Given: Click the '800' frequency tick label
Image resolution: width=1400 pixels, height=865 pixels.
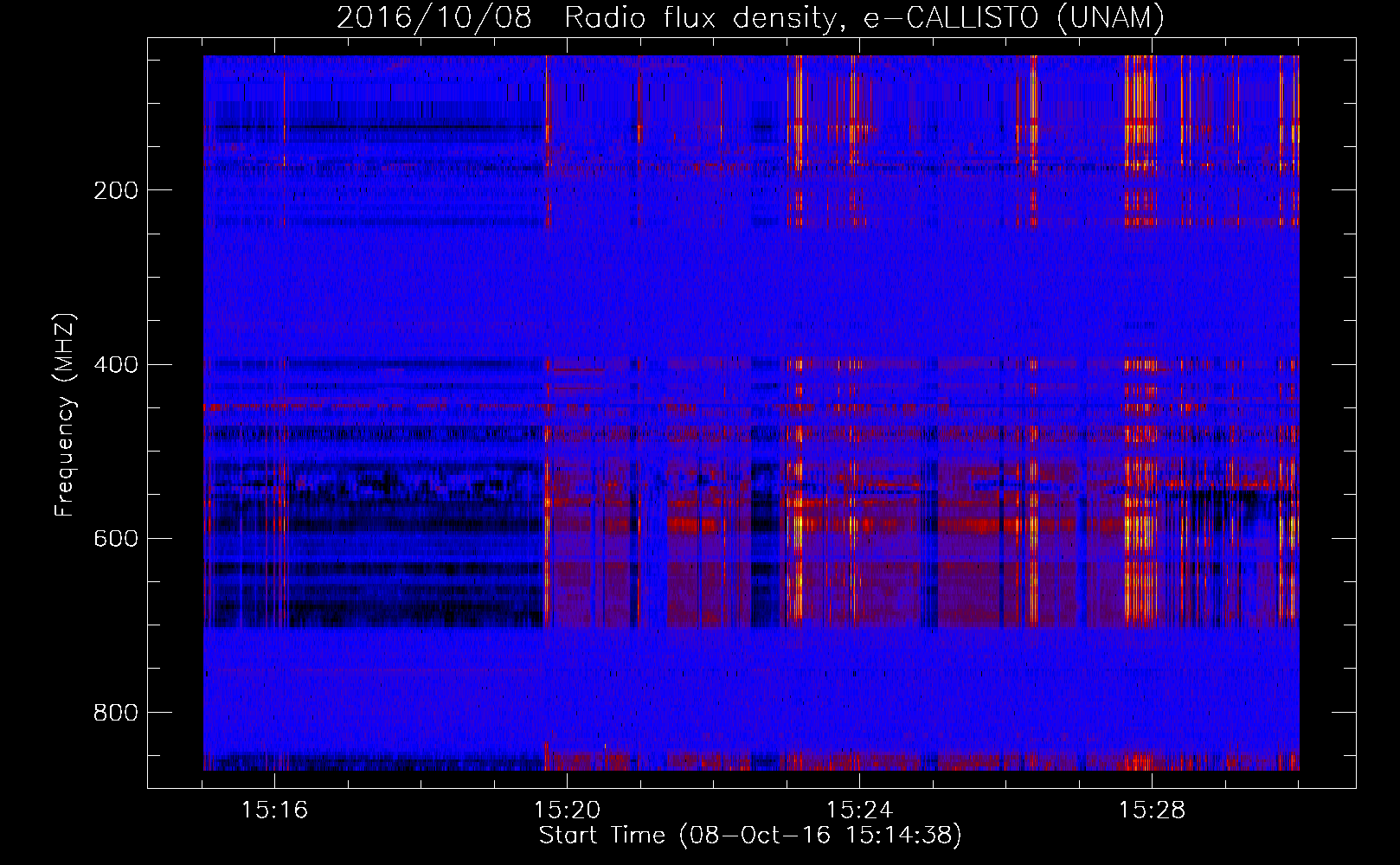Looking at the screenshot, I should [115, 712].
